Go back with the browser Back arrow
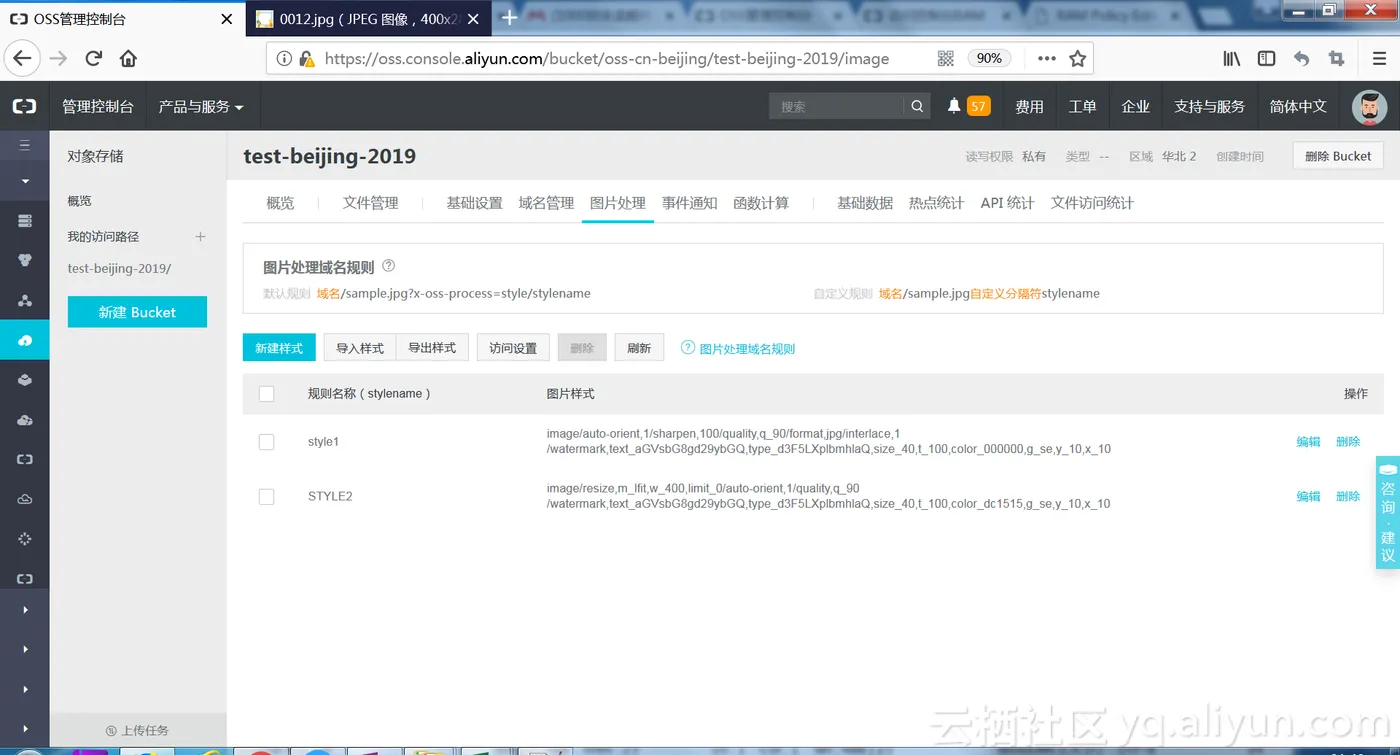This screenshot has width=1400, height=755. [23, 58]
